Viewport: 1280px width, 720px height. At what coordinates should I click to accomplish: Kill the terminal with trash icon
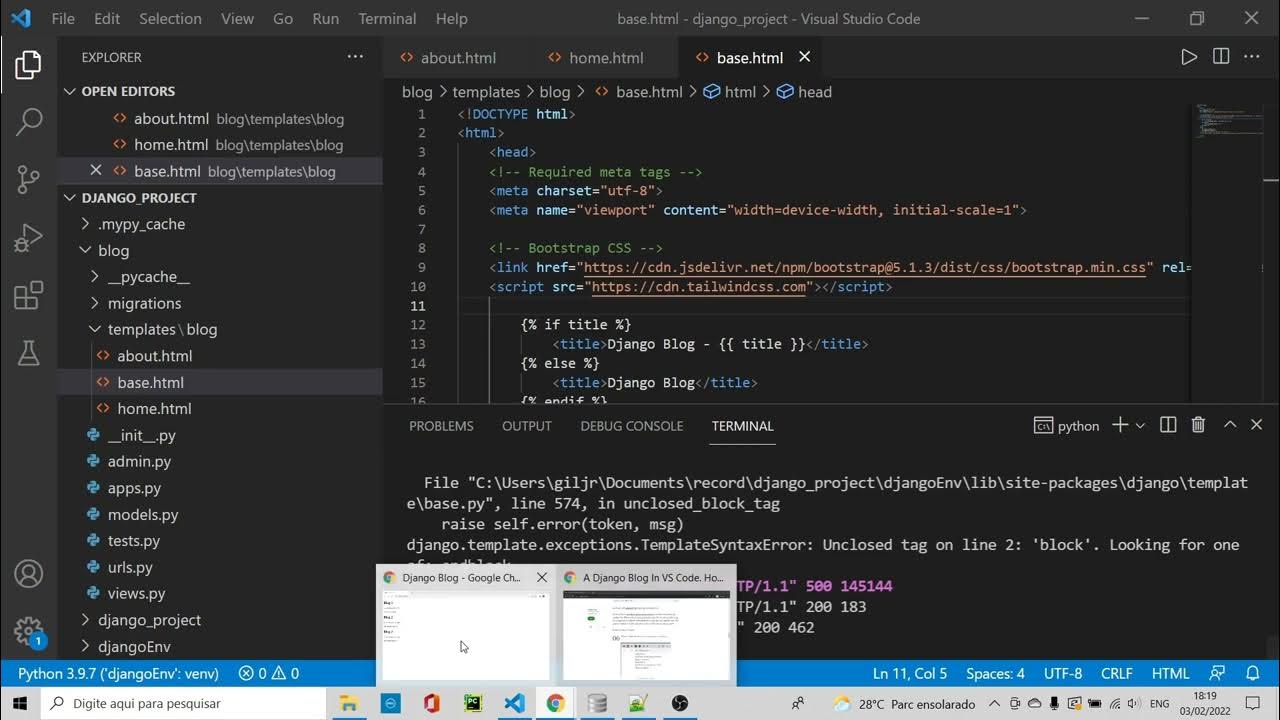click(x=1198, y=425)
